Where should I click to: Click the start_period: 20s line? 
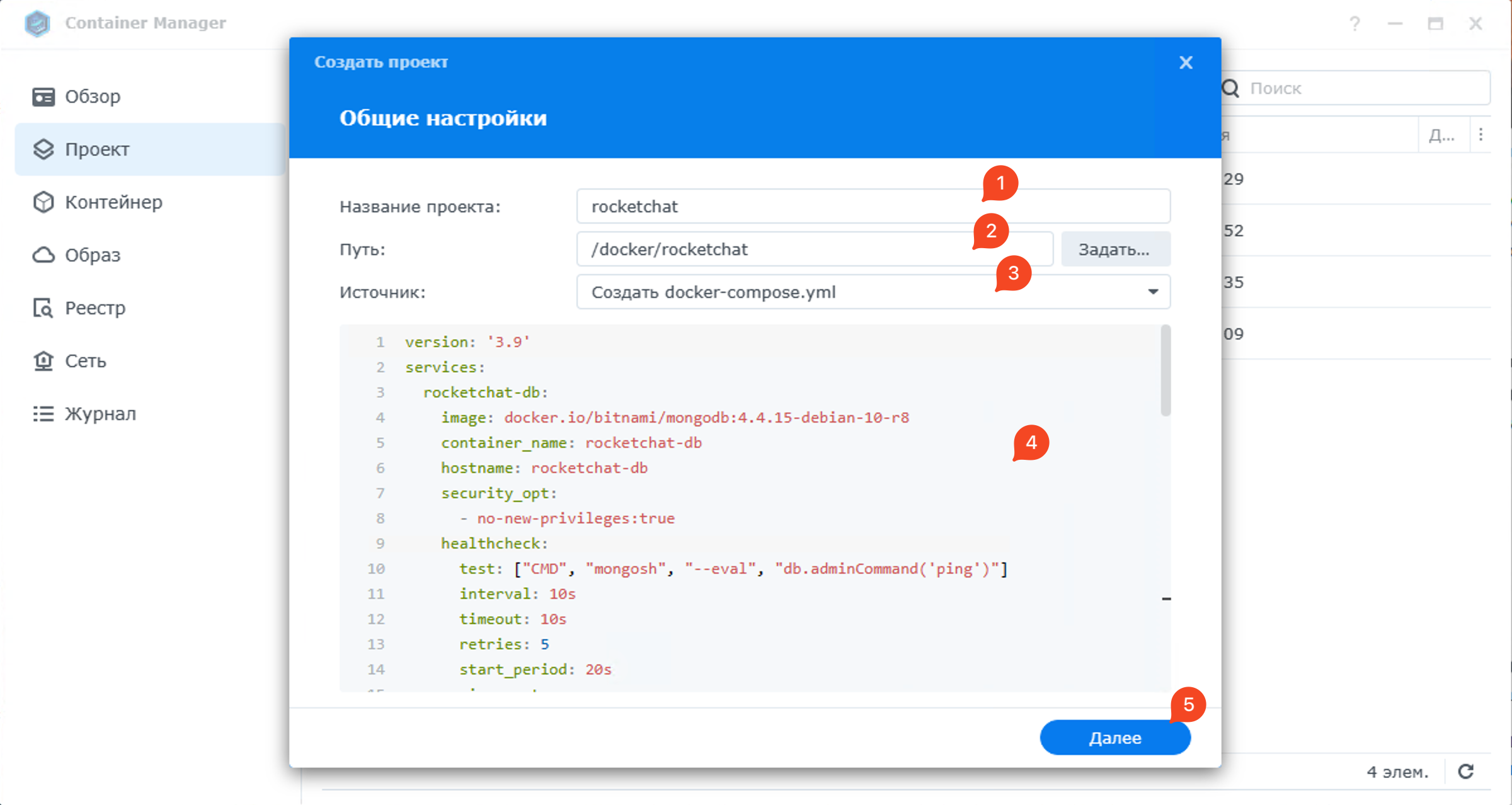coord(535,670)
